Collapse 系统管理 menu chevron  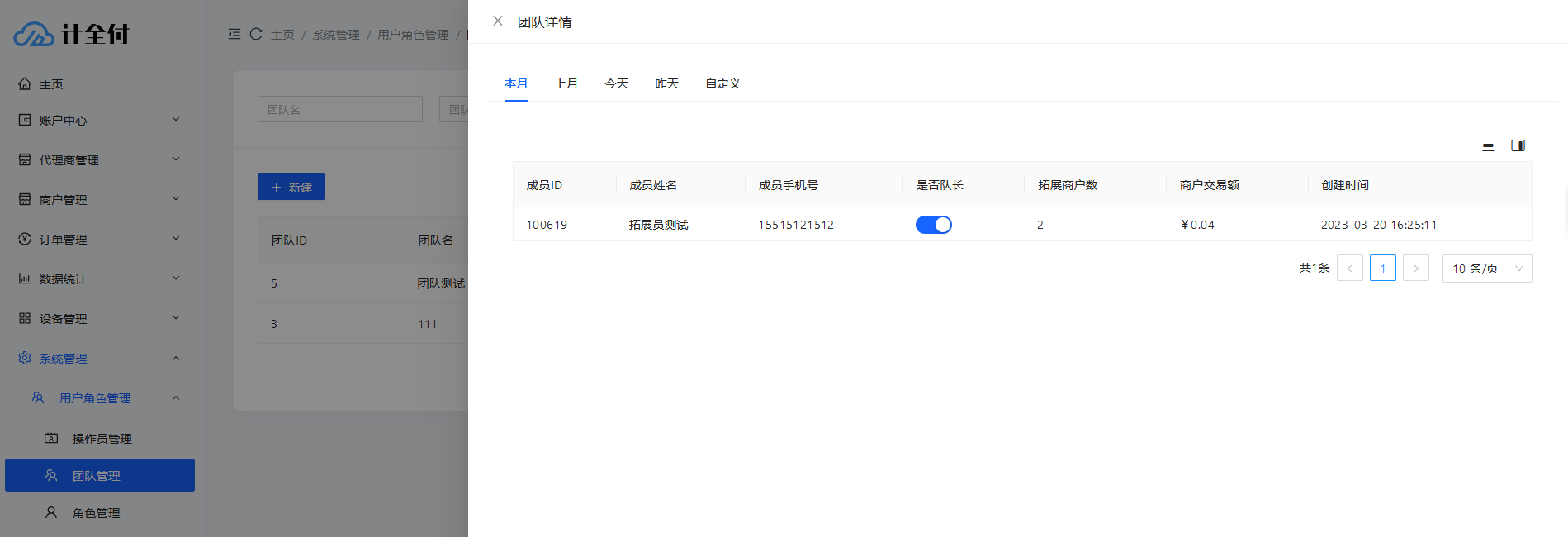coord(176,358)
